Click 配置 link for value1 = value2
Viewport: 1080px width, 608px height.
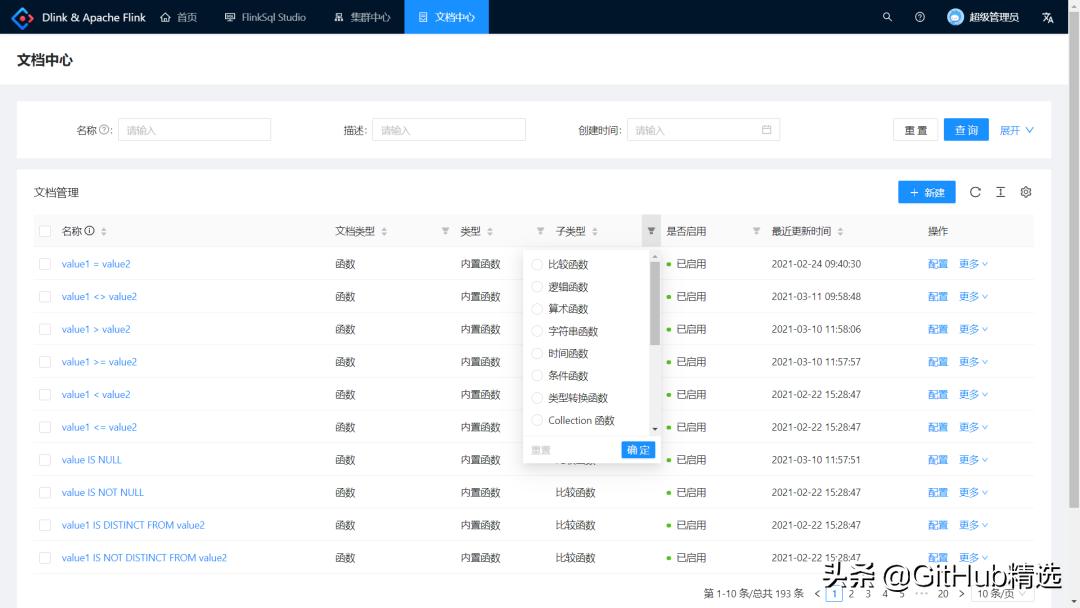[937, 263]
